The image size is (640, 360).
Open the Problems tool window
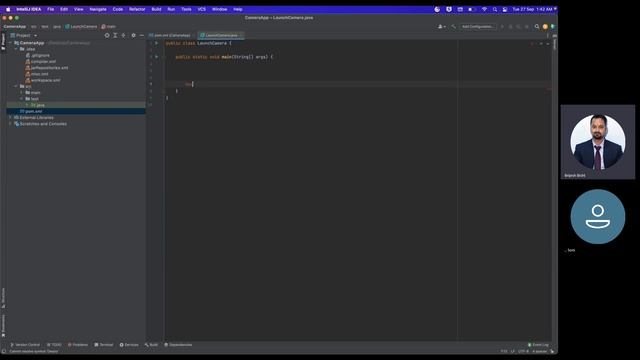click(x=78, y=345)
